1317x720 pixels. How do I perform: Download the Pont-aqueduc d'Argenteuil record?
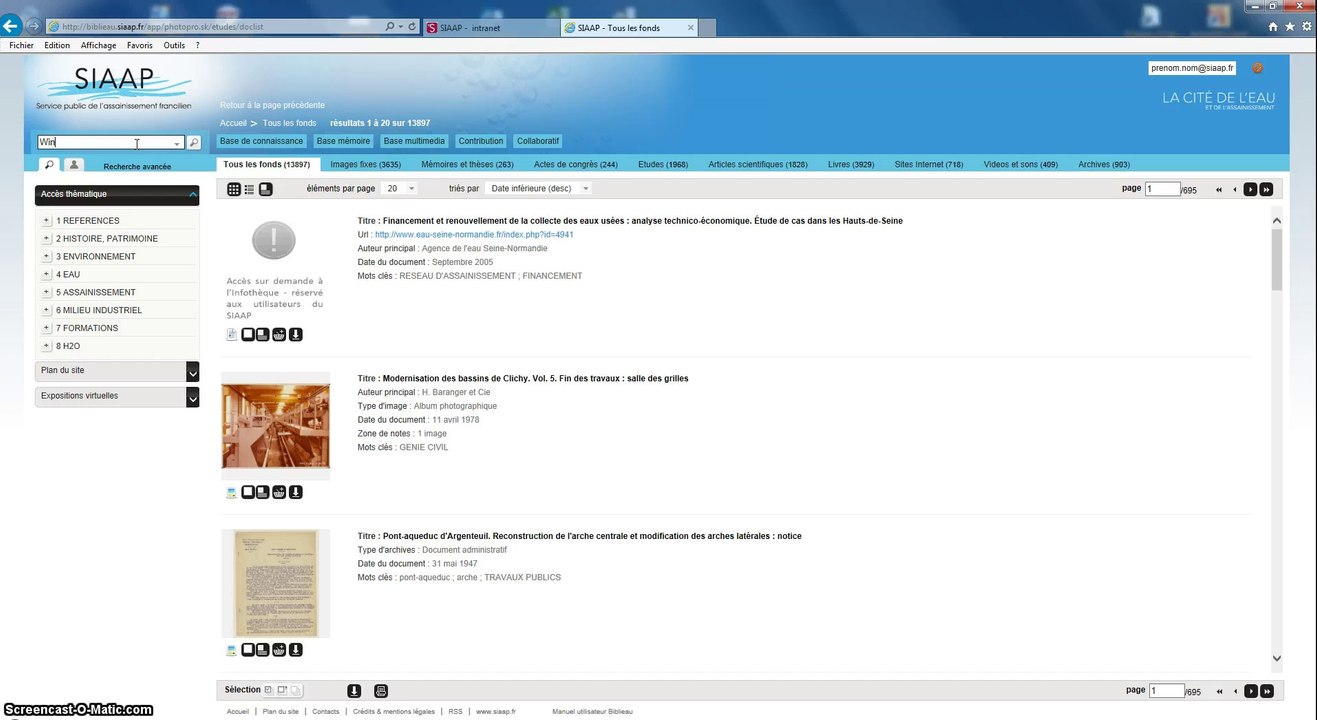(296, 650)
